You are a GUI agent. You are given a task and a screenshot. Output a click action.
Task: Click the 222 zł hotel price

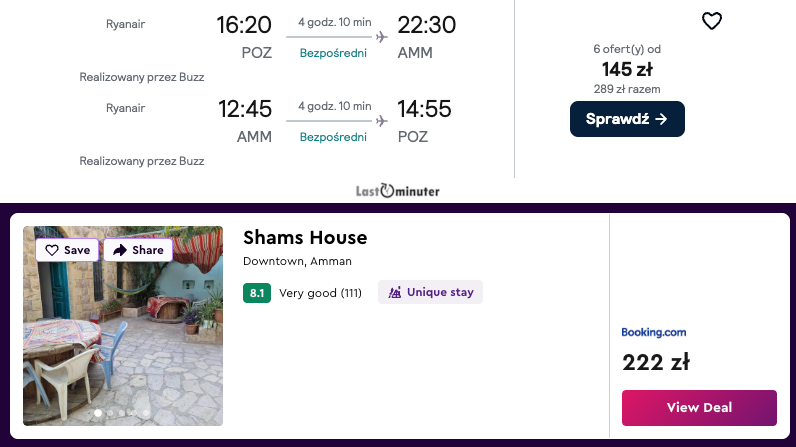[x=655, y=362]
